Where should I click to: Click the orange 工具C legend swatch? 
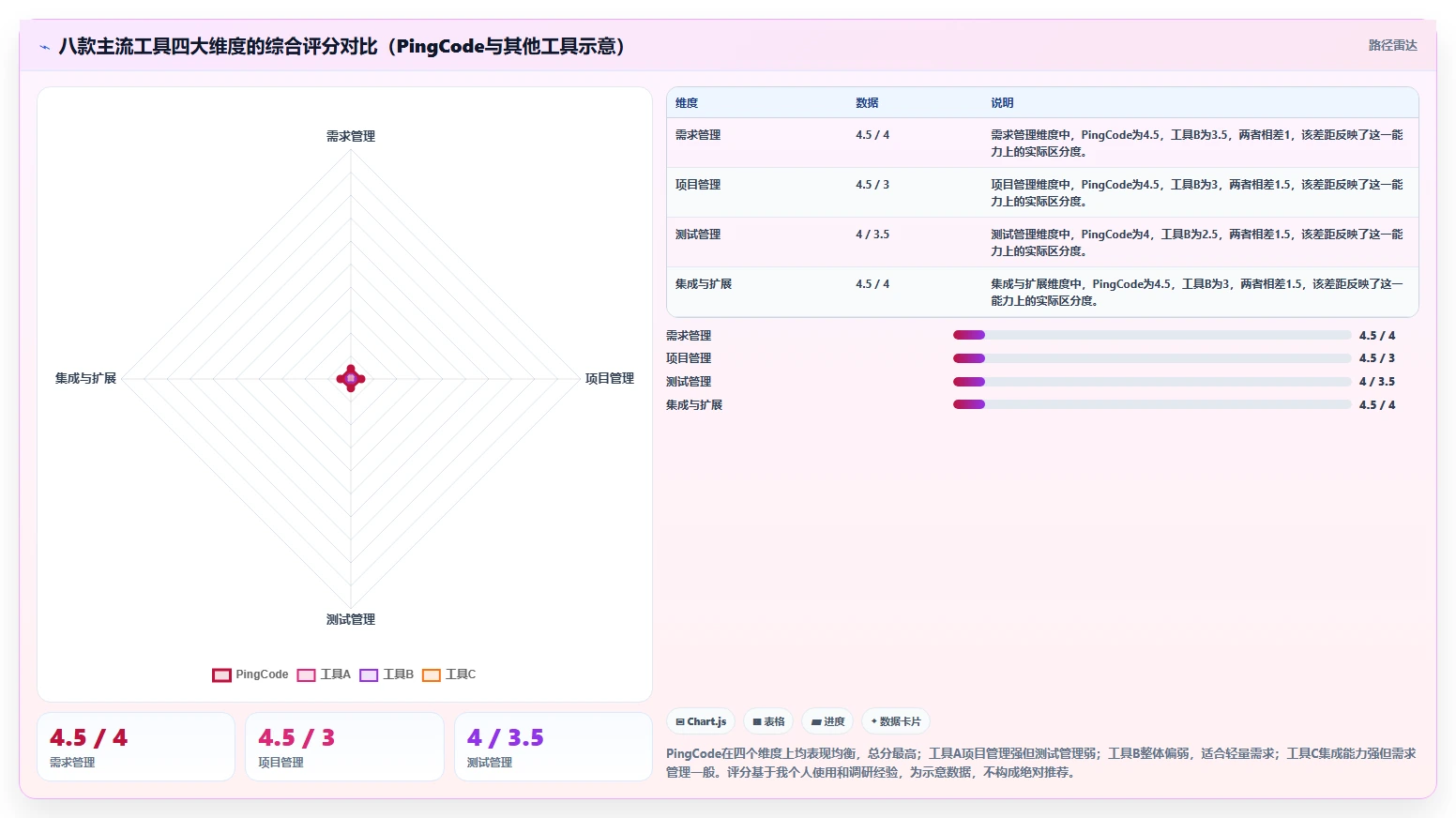pos(432,675)
